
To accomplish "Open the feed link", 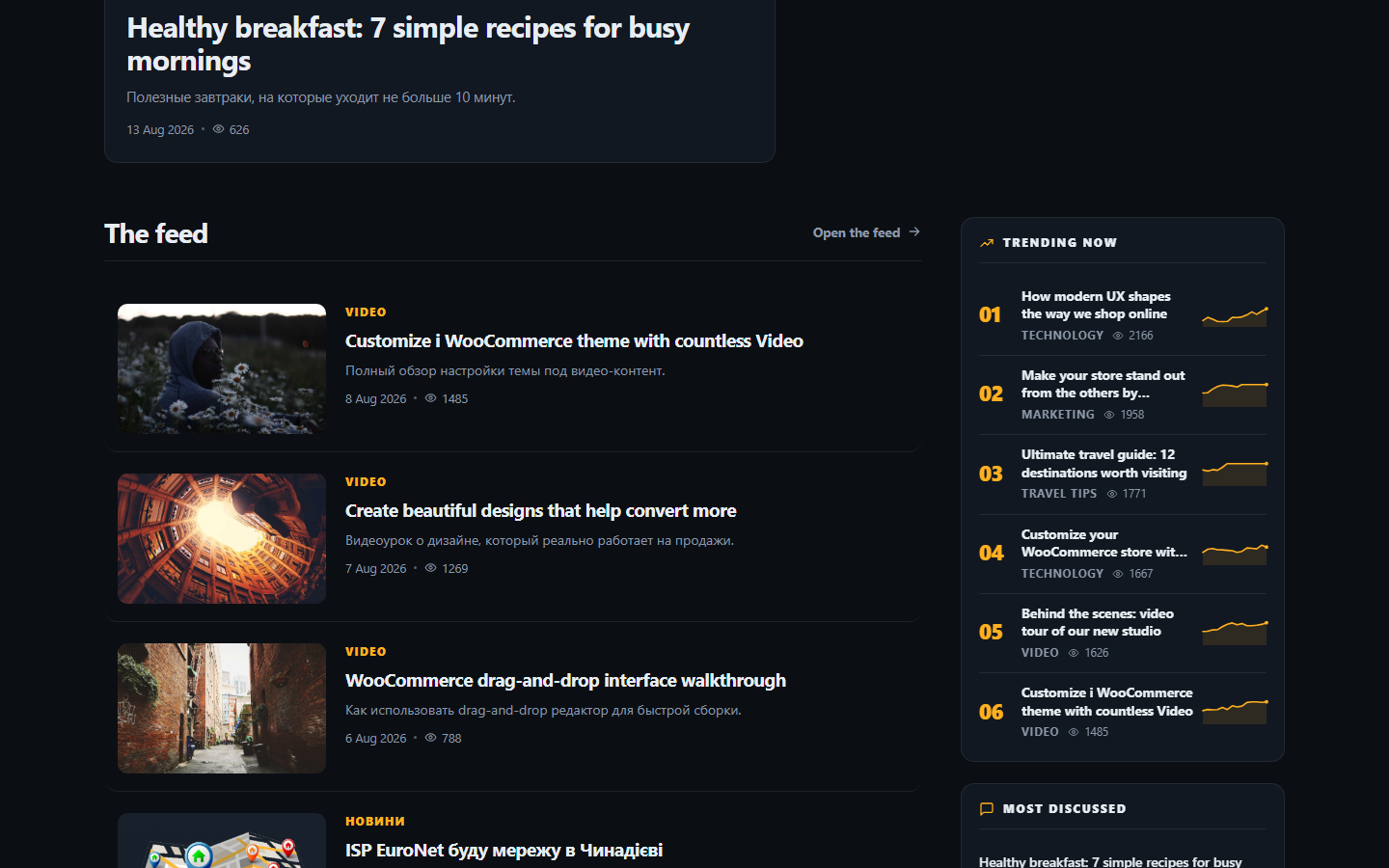I will (866, 232).
